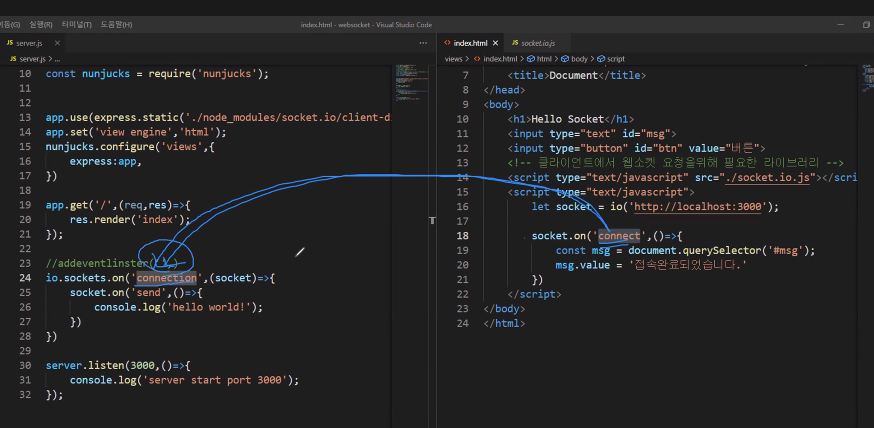Close the server.js tab
The image size is (874, 428).
pos(56,43)
